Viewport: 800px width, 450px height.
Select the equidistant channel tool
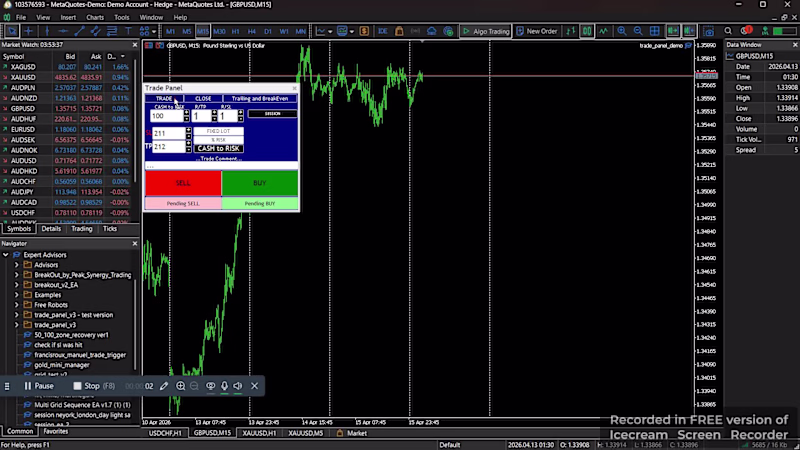coord(95,31)
